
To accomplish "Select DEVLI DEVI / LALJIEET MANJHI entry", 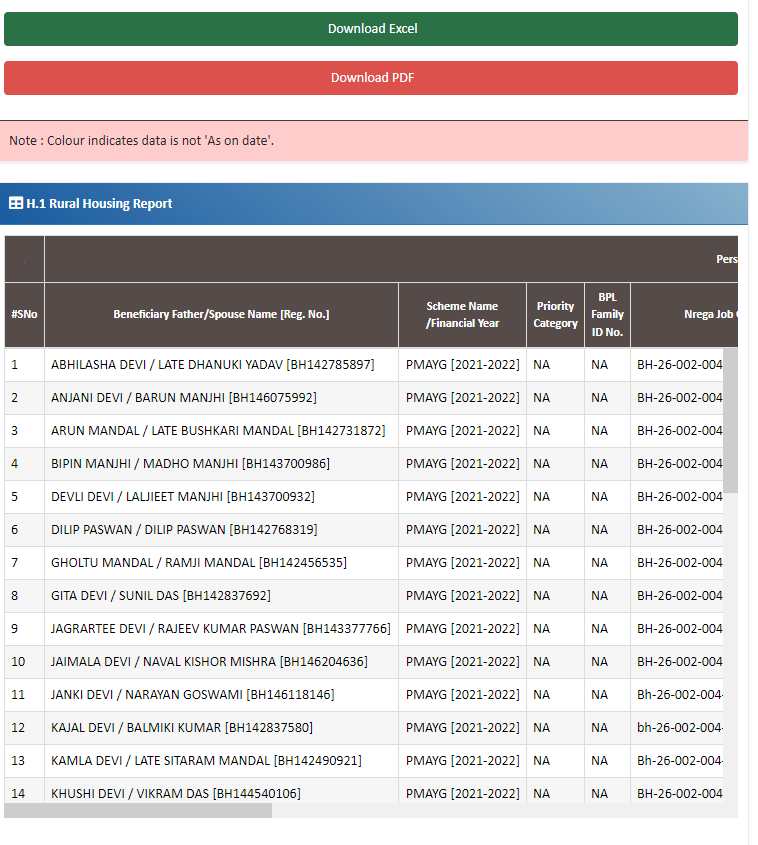I will 183,496.
